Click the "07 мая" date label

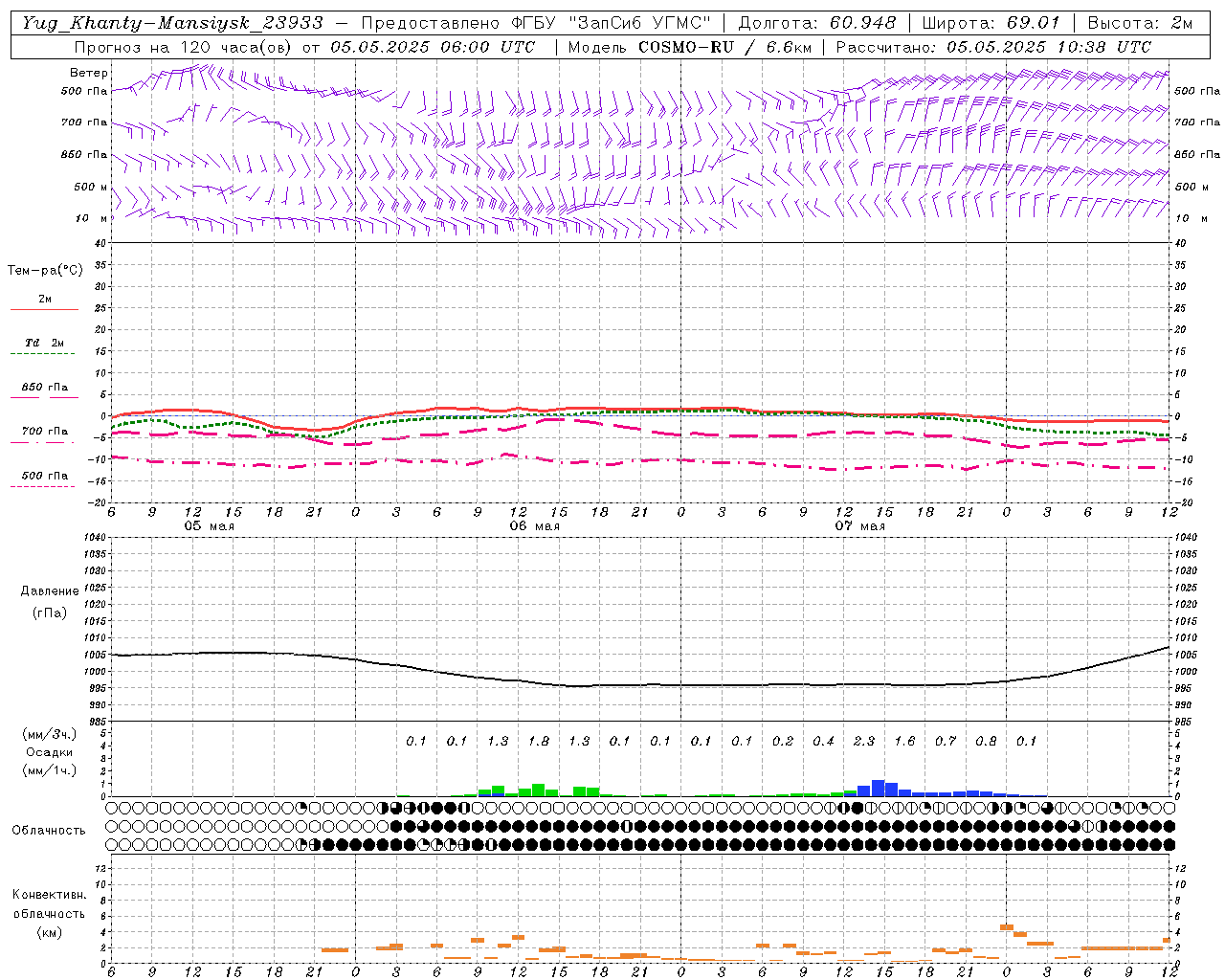[860, 526]
